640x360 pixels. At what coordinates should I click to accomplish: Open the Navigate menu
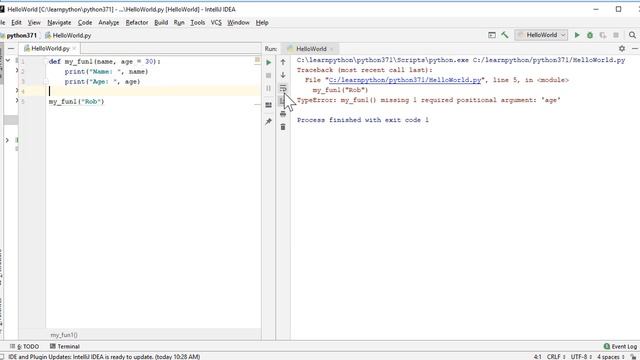59,22
